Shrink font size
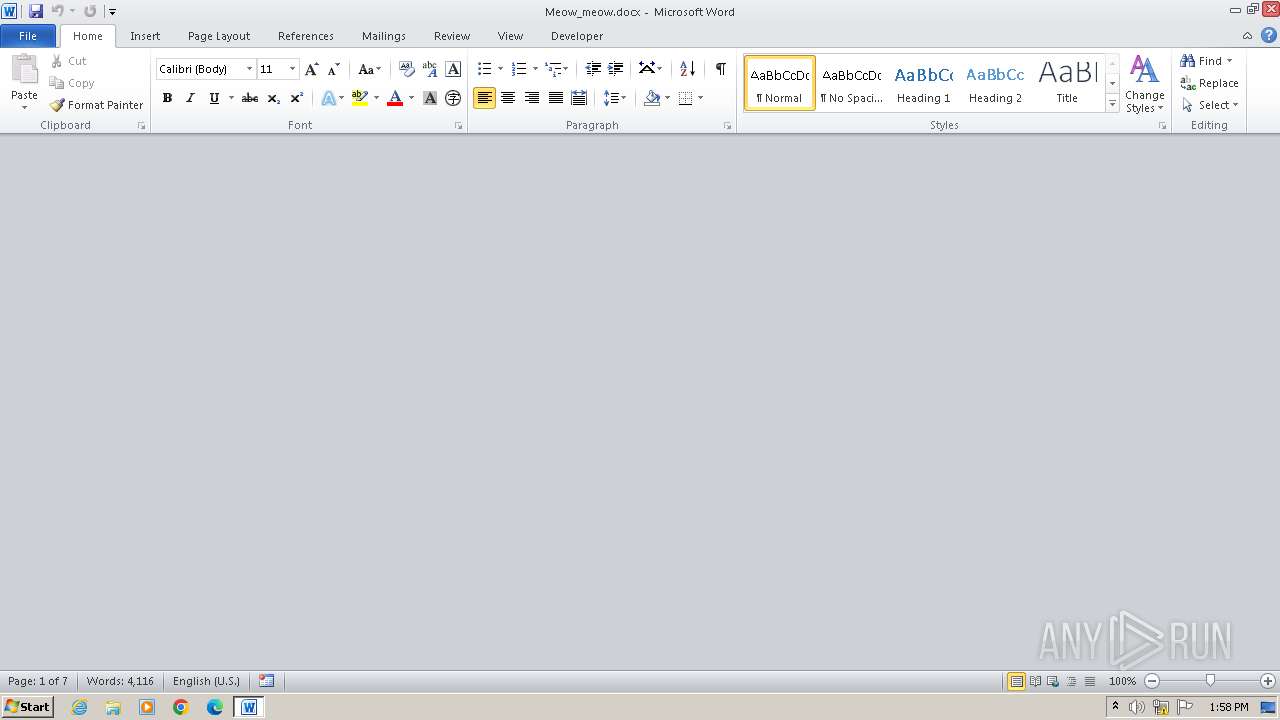 click(334, 69)
